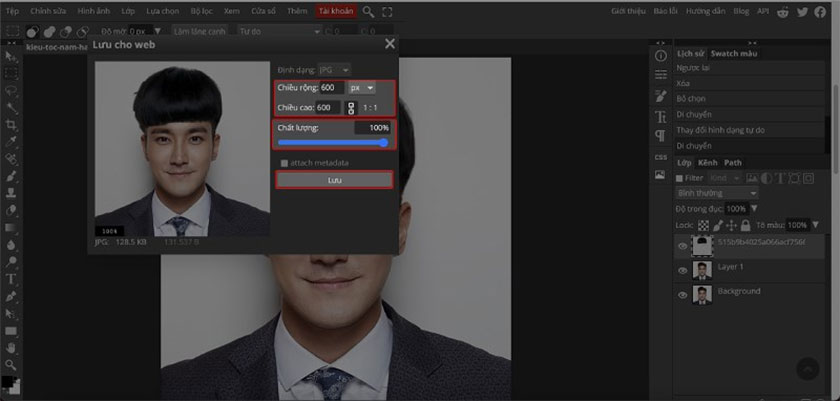Screen dimensions: 840x401
Task: Open the Properties panel icon
Action: pyautogui.click(x=661, y=74)
